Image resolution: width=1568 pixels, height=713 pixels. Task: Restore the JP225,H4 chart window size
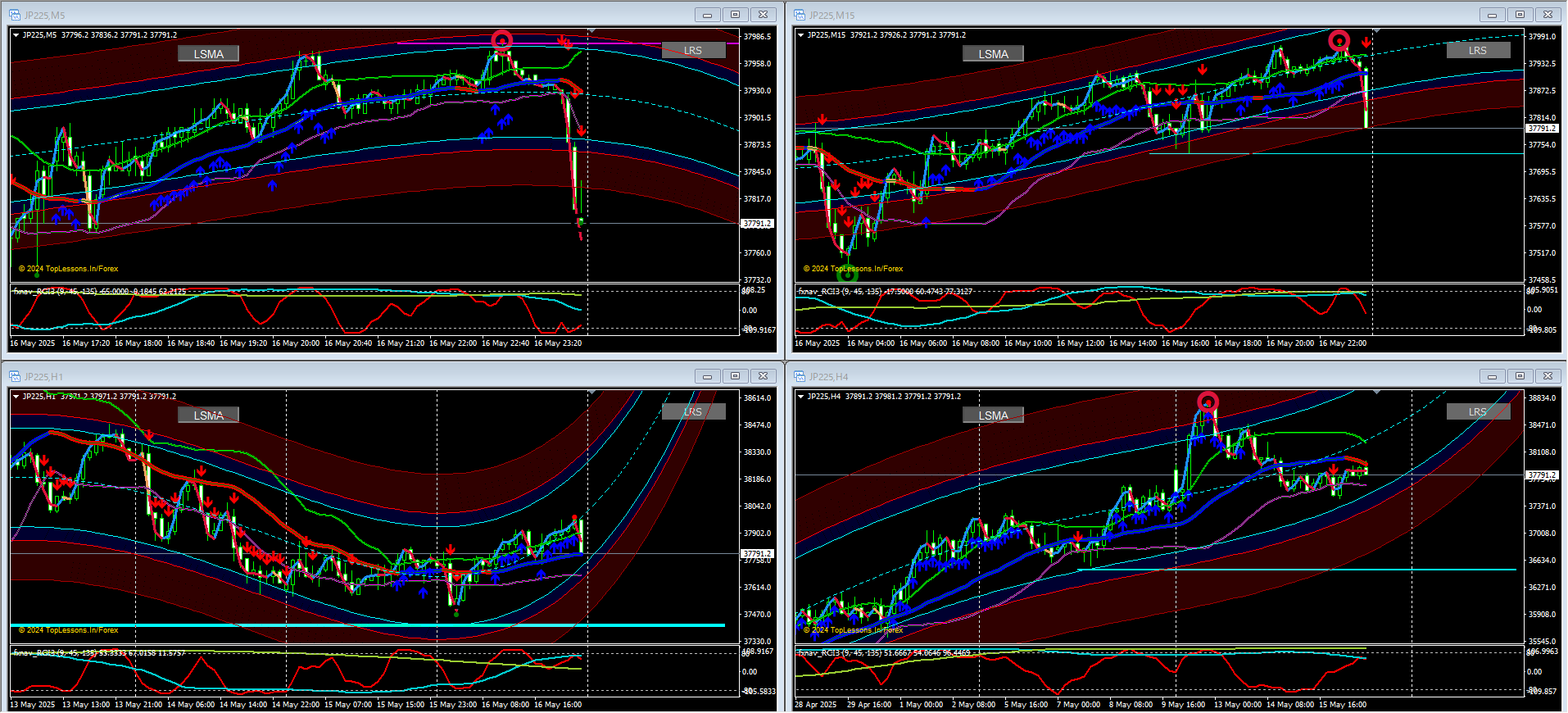pos(1520,376)
